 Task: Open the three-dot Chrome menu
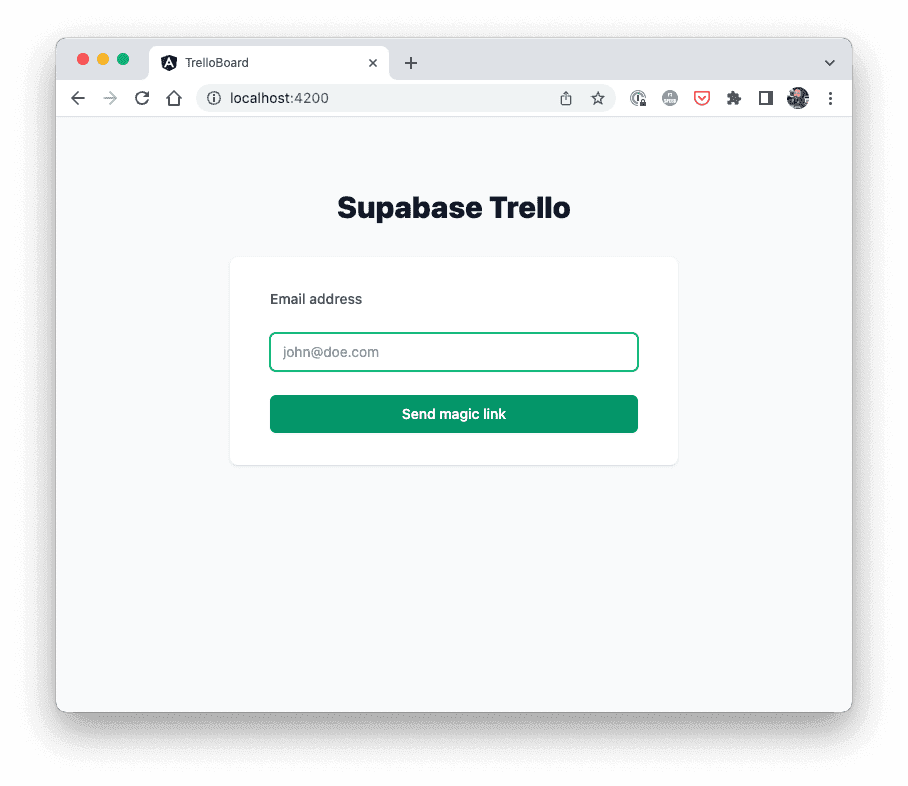[x=831, y=98]
